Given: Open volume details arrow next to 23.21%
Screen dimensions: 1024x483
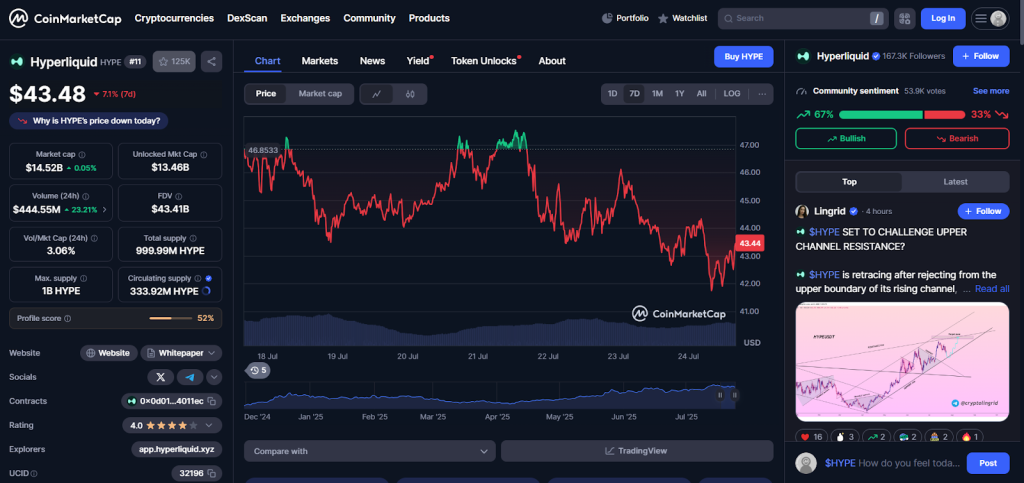Looking at the screenshot, I should tap(104, 210).
